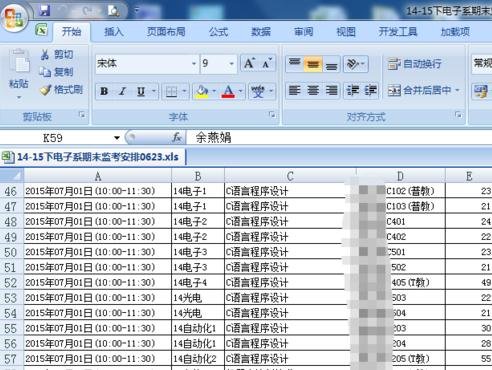Viewport: 492px width, 370px height.
Task: Click the 剪切 cut button
Action: point(57,54)
